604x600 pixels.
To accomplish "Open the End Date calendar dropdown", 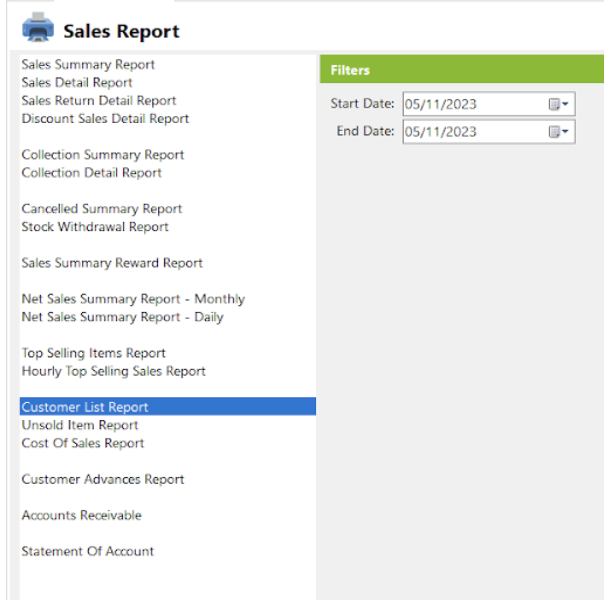I will 559,132.
